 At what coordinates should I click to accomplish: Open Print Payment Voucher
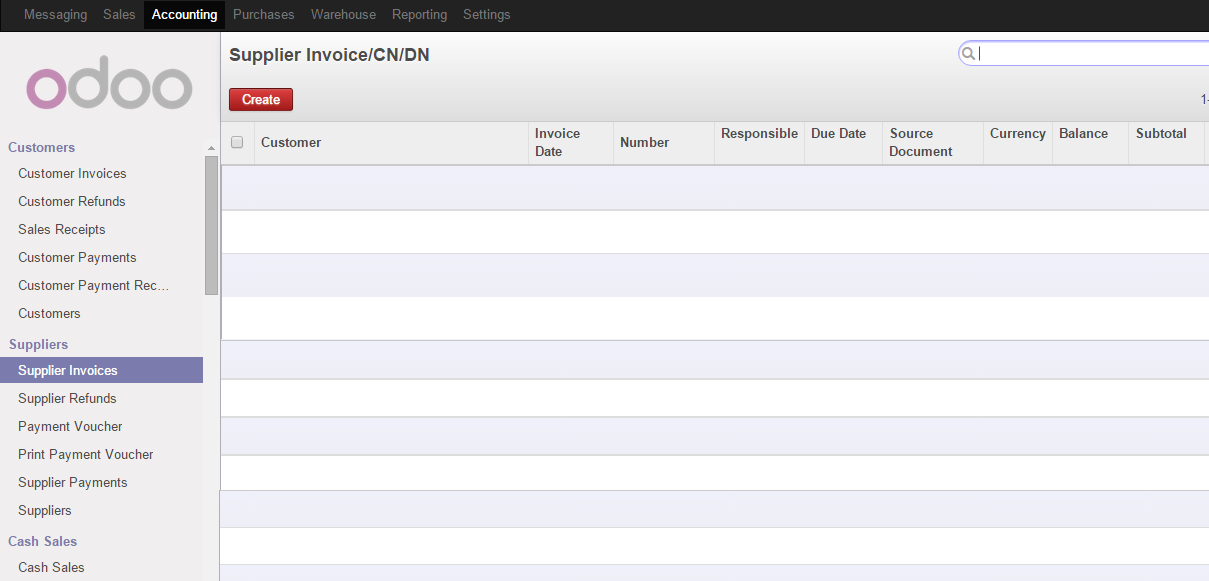[x=85, y=454]
